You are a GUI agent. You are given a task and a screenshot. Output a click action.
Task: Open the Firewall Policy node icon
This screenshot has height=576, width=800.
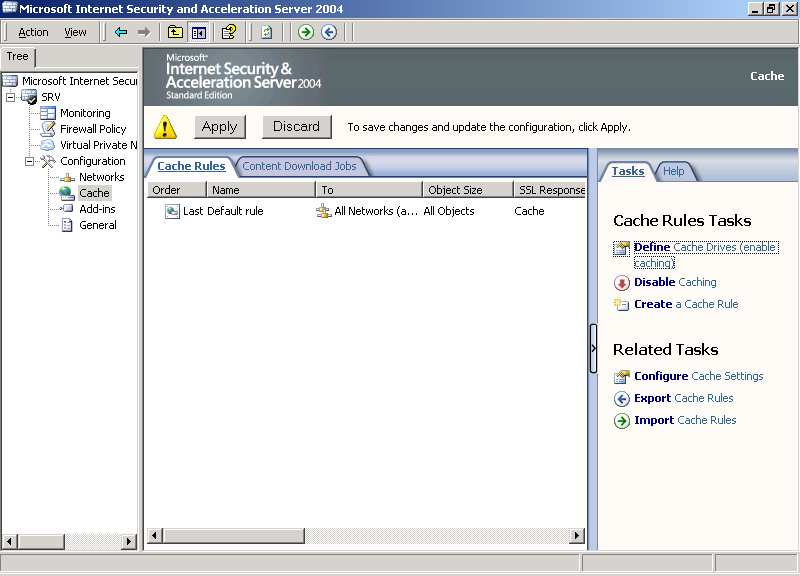47,129
